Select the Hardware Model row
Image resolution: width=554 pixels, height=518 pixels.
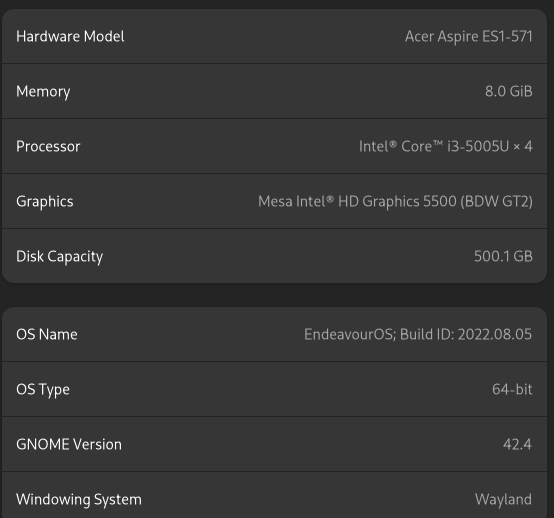[275, 36]
